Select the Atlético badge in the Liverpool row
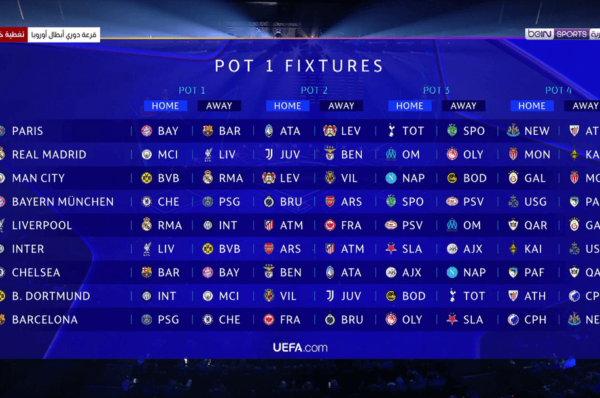600x398 pixels. tap(269, 225)
